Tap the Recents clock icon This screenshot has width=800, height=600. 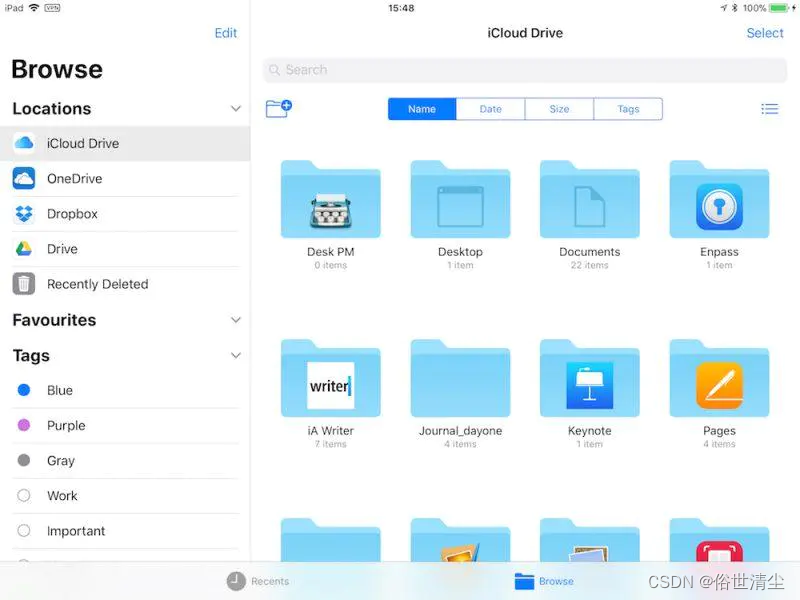[x=236, y=581]
